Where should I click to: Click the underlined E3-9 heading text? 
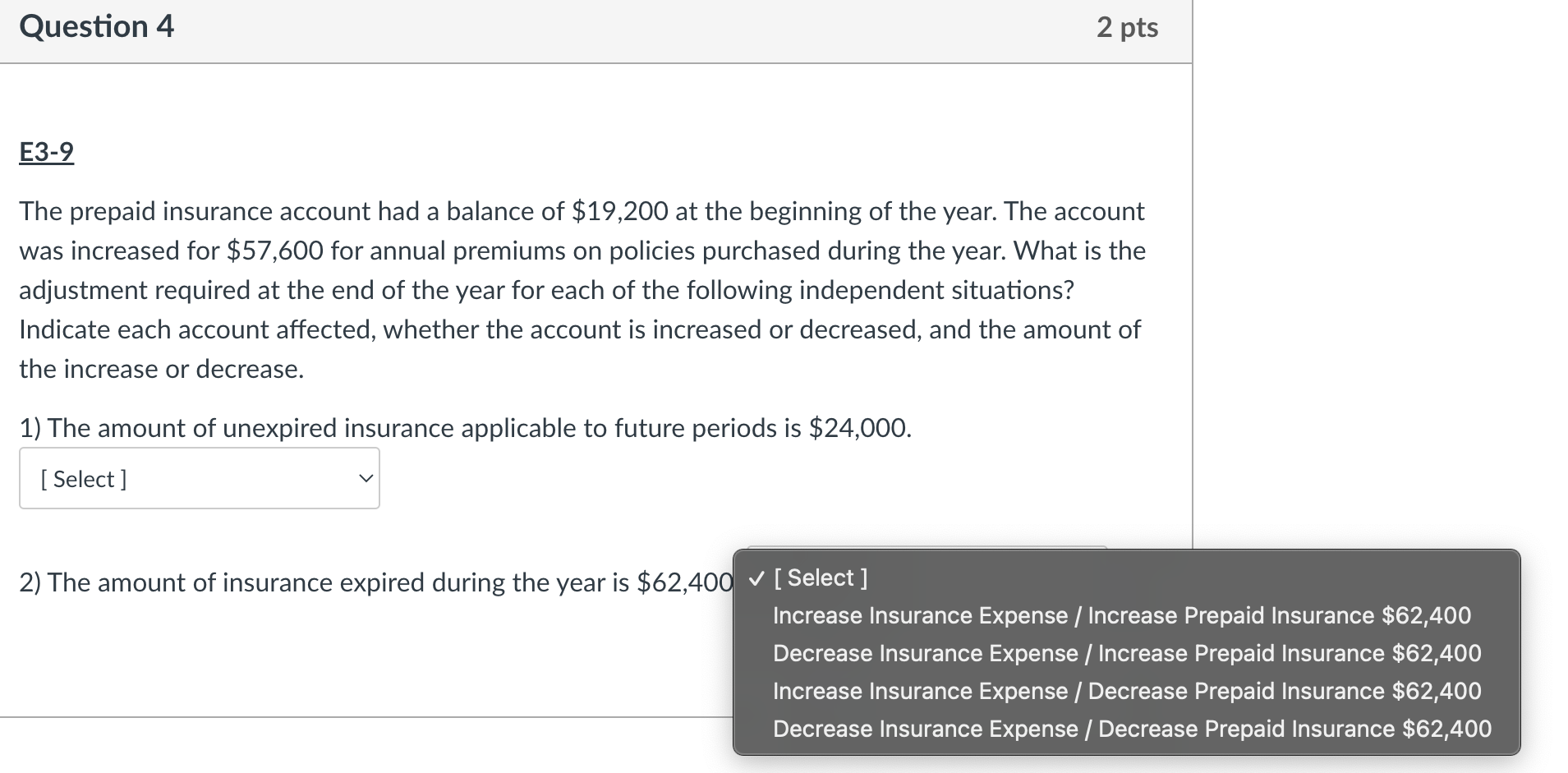tap(45, 152)
